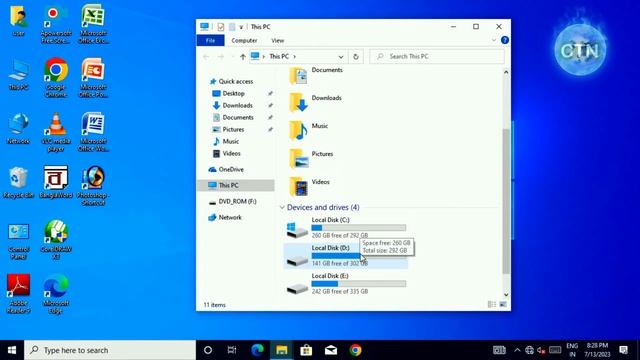The height and width of the screenshot is (360, 640).
Task: Click the Refresh button beside address bar
Action: (x=356, y=57)
